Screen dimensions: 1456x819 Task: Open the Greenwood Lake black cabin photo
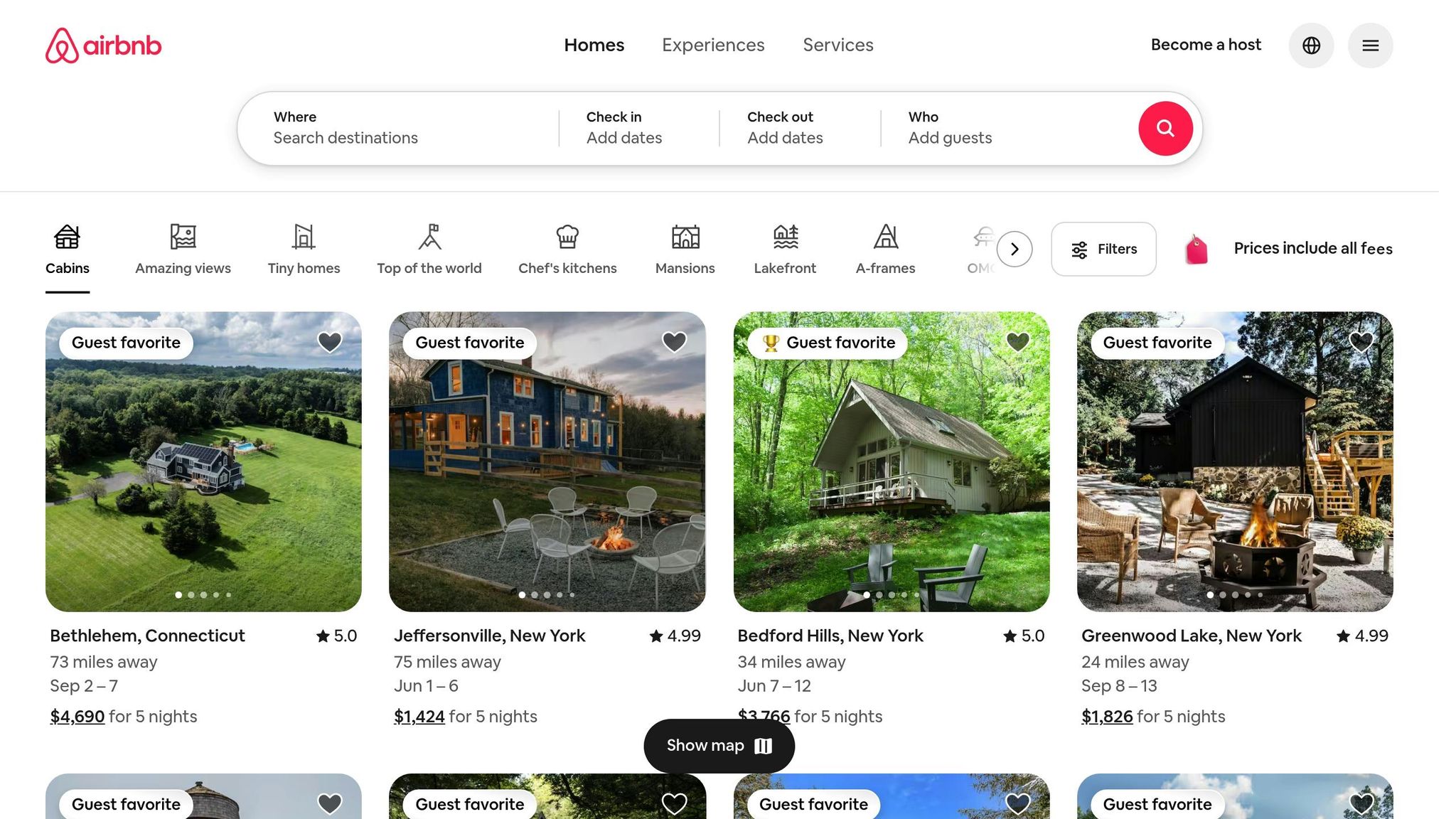(1235, 462)
